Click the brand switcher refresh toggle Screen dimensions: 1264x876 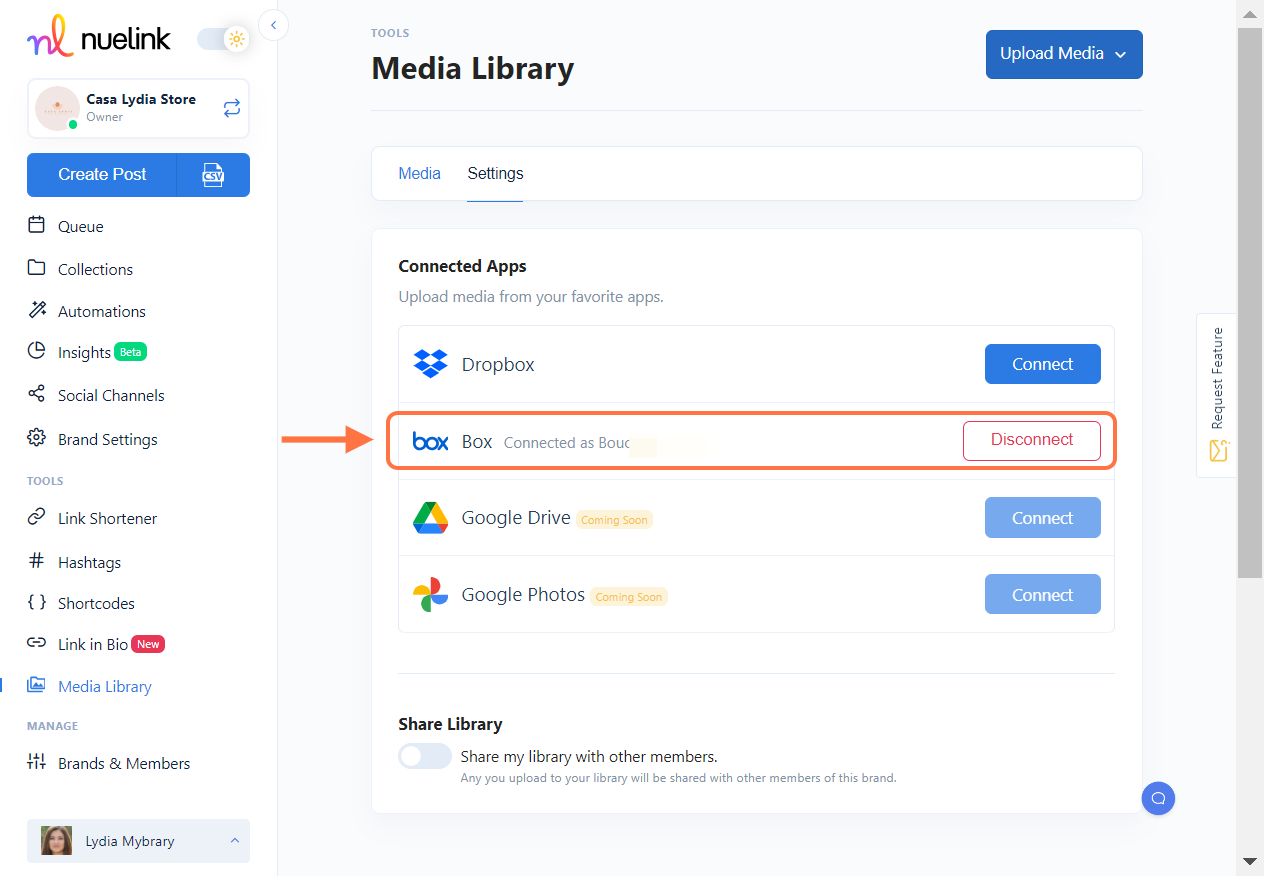click(x=231, y=107)
